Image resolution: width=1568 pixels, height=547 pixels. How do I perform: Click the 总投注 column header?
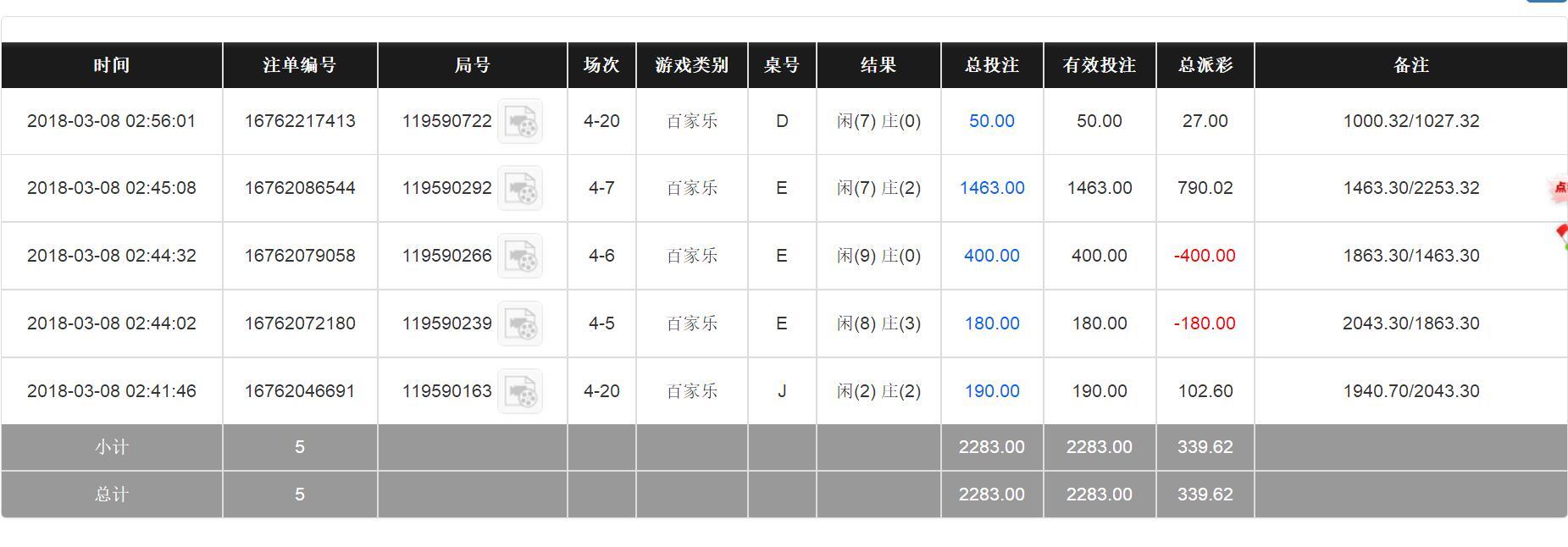point(991,65)
